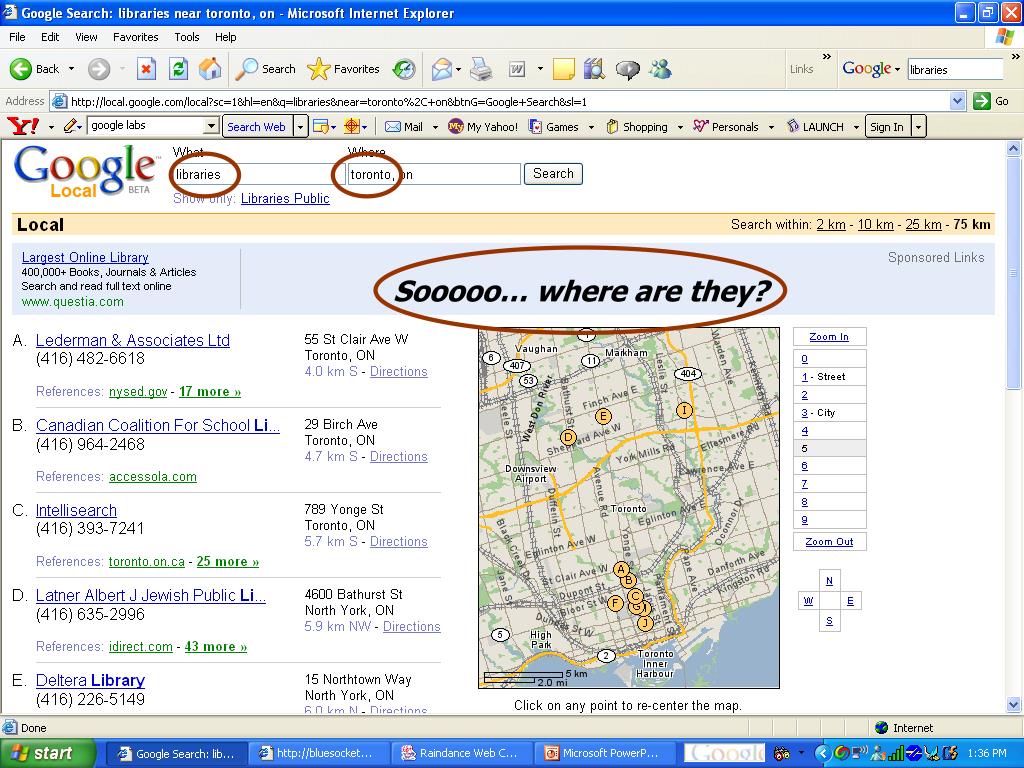Open the Intellisearch result link
This screenshot has width=1024, height=768.
(76, 510)
